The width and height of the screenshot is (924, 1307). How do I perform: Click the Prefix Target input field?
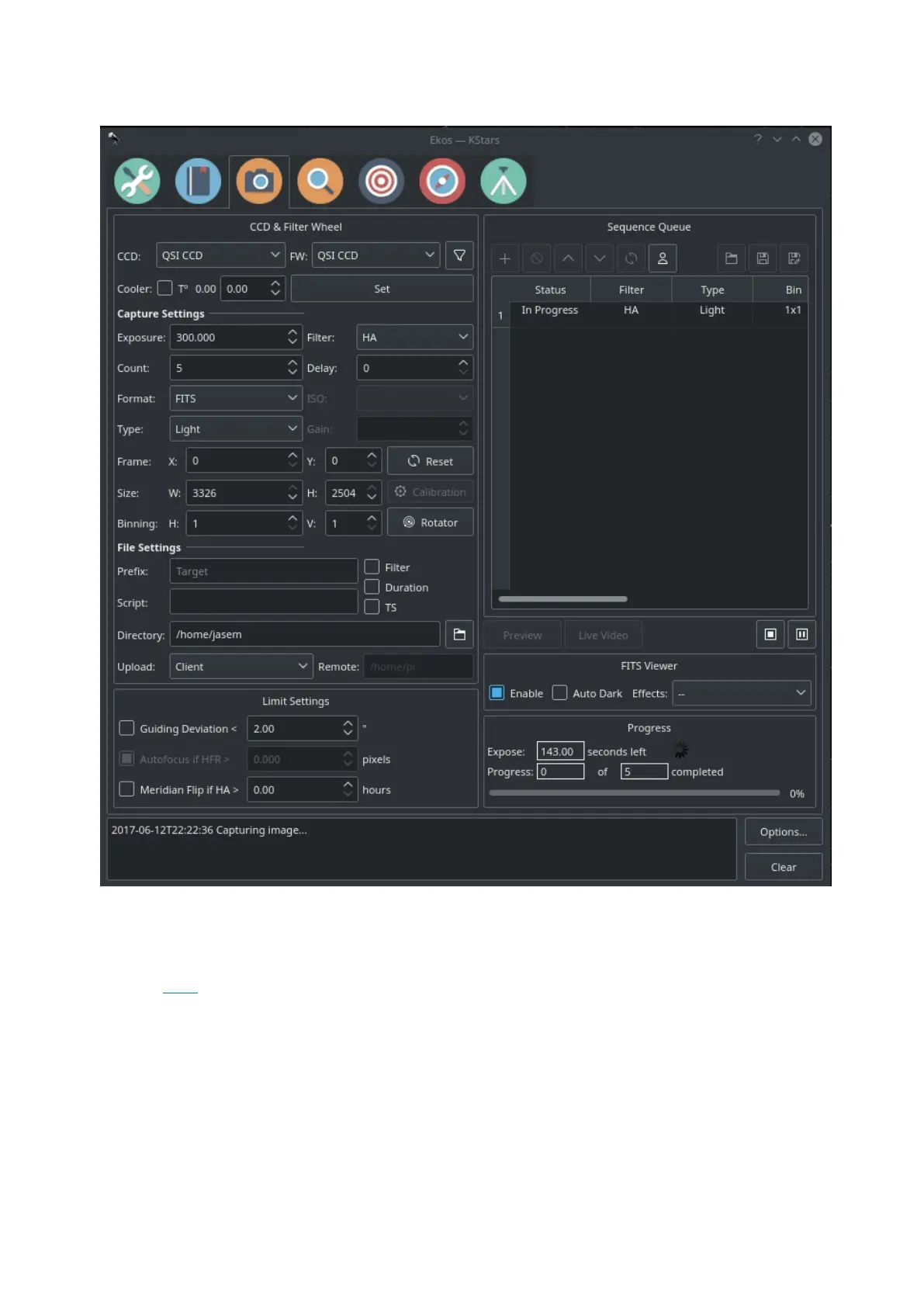(x=264, y=571)
